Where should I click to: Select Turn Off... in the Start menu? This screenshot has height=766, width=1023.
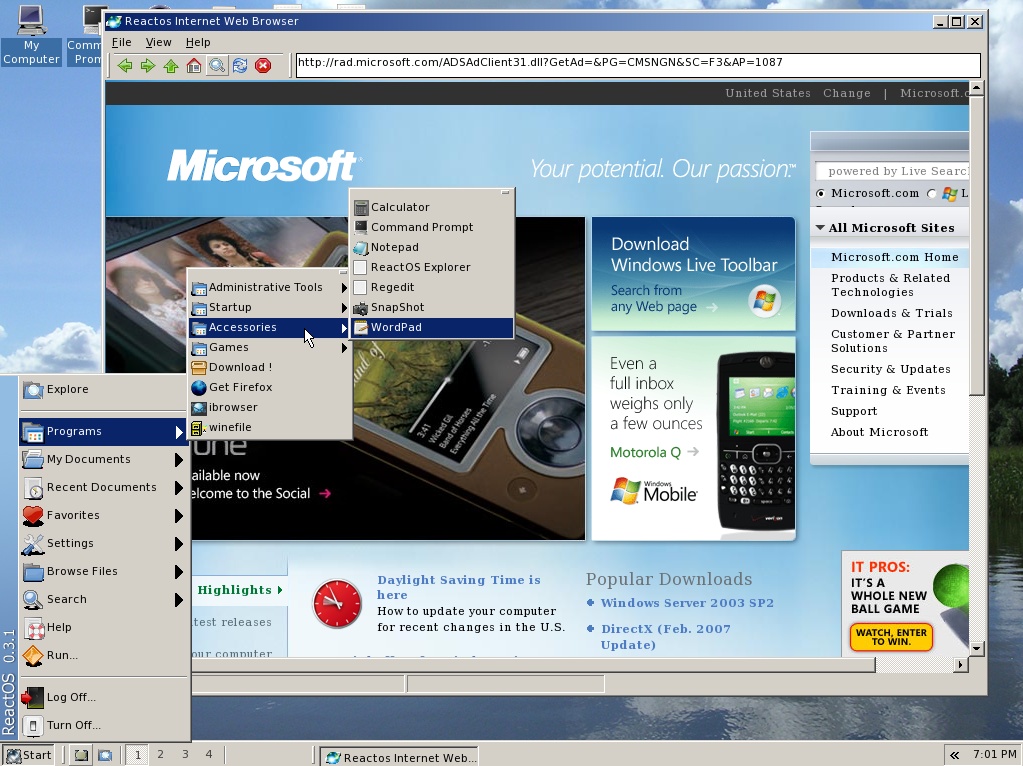click(103, 726)
